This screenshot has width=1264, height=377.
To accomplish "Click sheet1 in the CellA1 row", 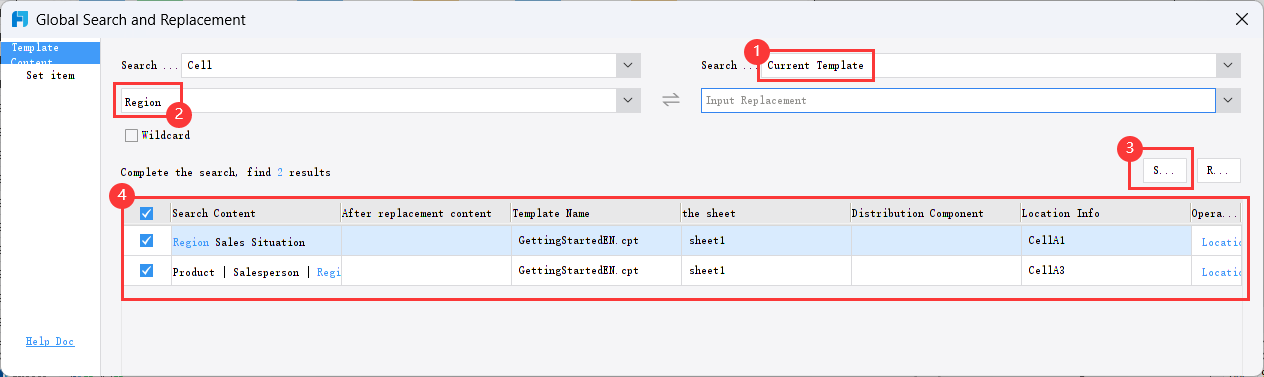I will [707, 241].
